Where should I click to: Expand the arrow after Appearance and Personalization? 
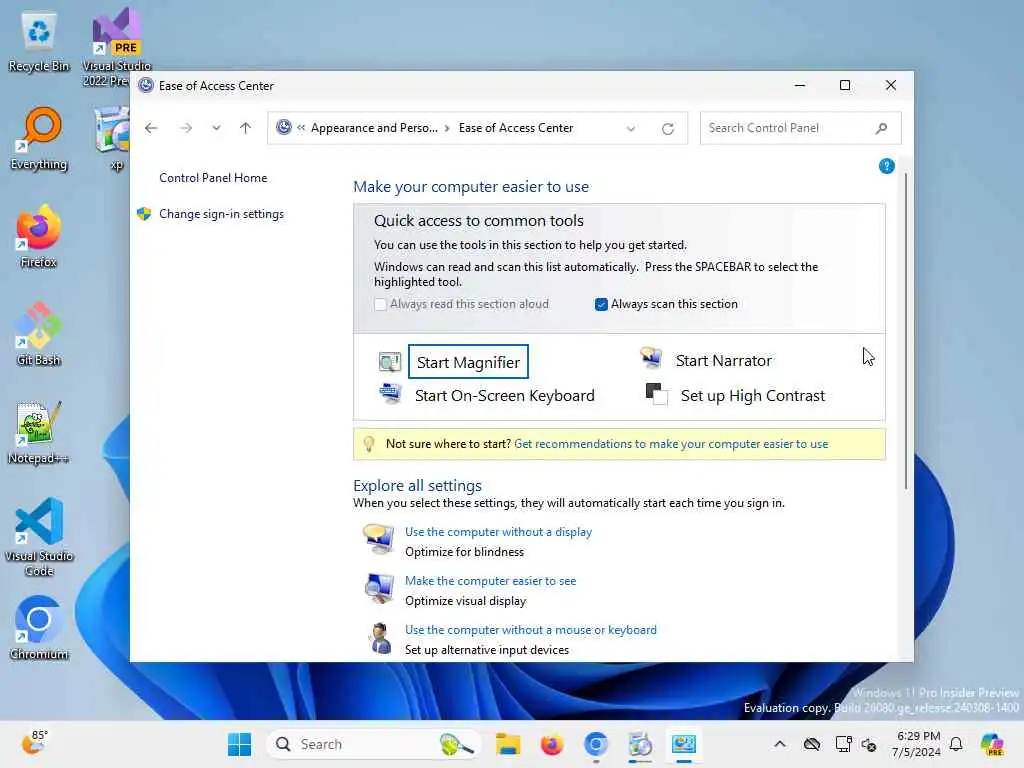pos(447,128)
